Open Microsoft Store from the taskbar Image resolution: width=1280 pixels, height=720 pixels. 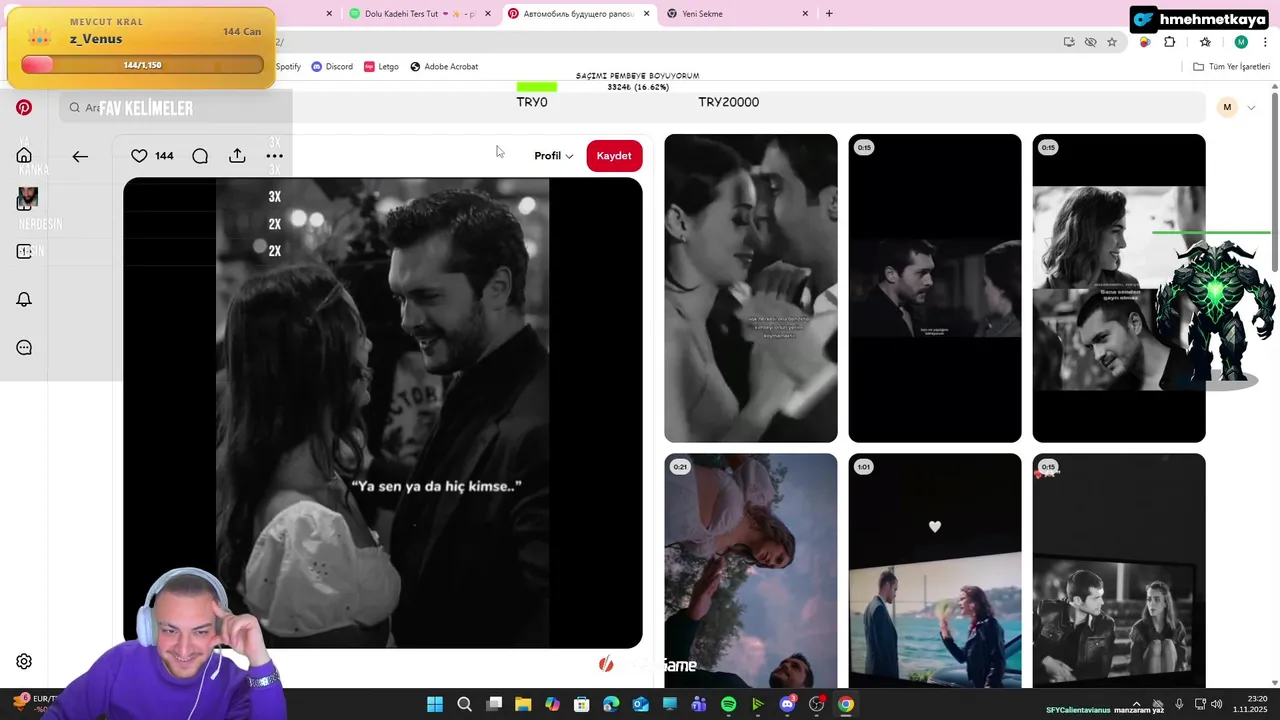pos(582,705)
